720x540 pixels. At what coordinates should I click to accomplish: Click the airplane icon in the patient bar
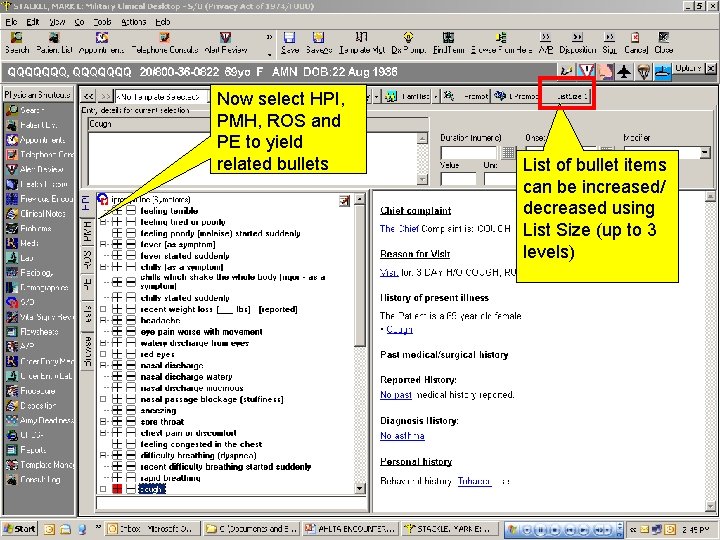[624, 71]
